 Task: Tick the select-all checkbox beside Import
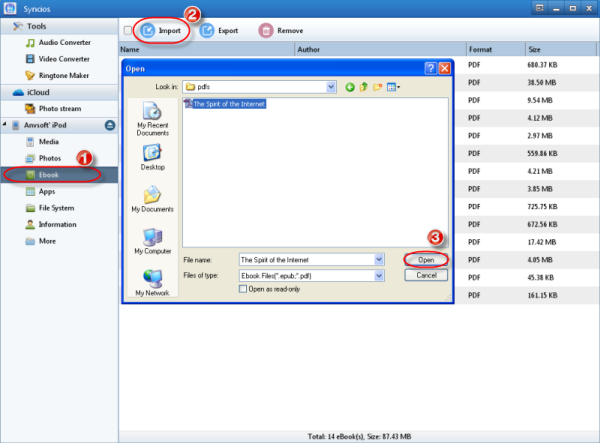[x=128, y=30]
